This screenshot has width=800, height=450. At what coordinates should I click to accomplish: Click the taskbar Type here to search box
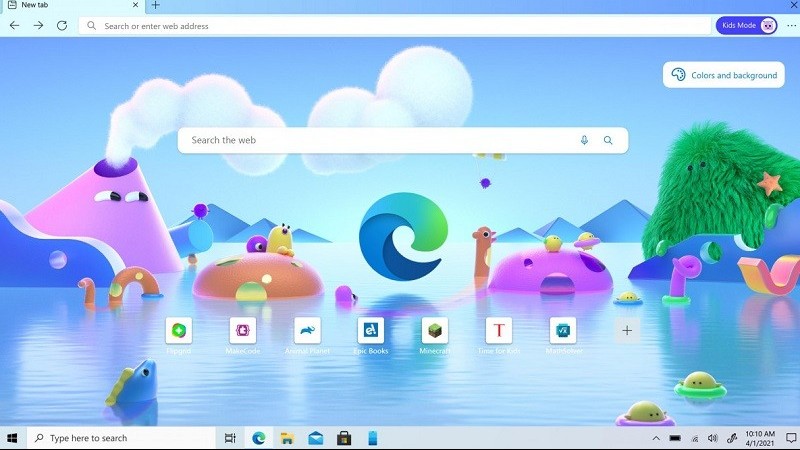[121, 438]
